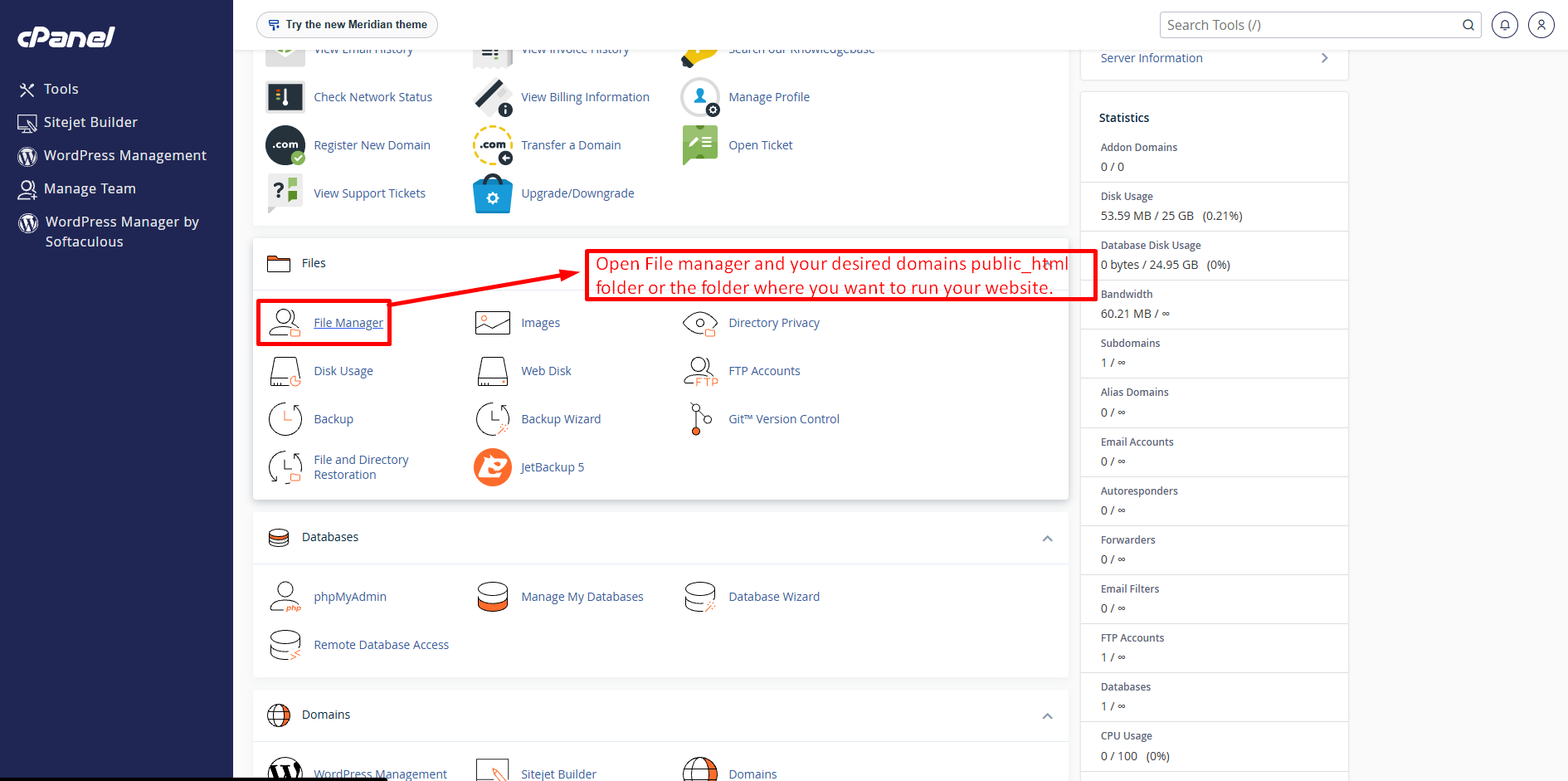Click the FTP Accounts icon

tap(700, 371)
